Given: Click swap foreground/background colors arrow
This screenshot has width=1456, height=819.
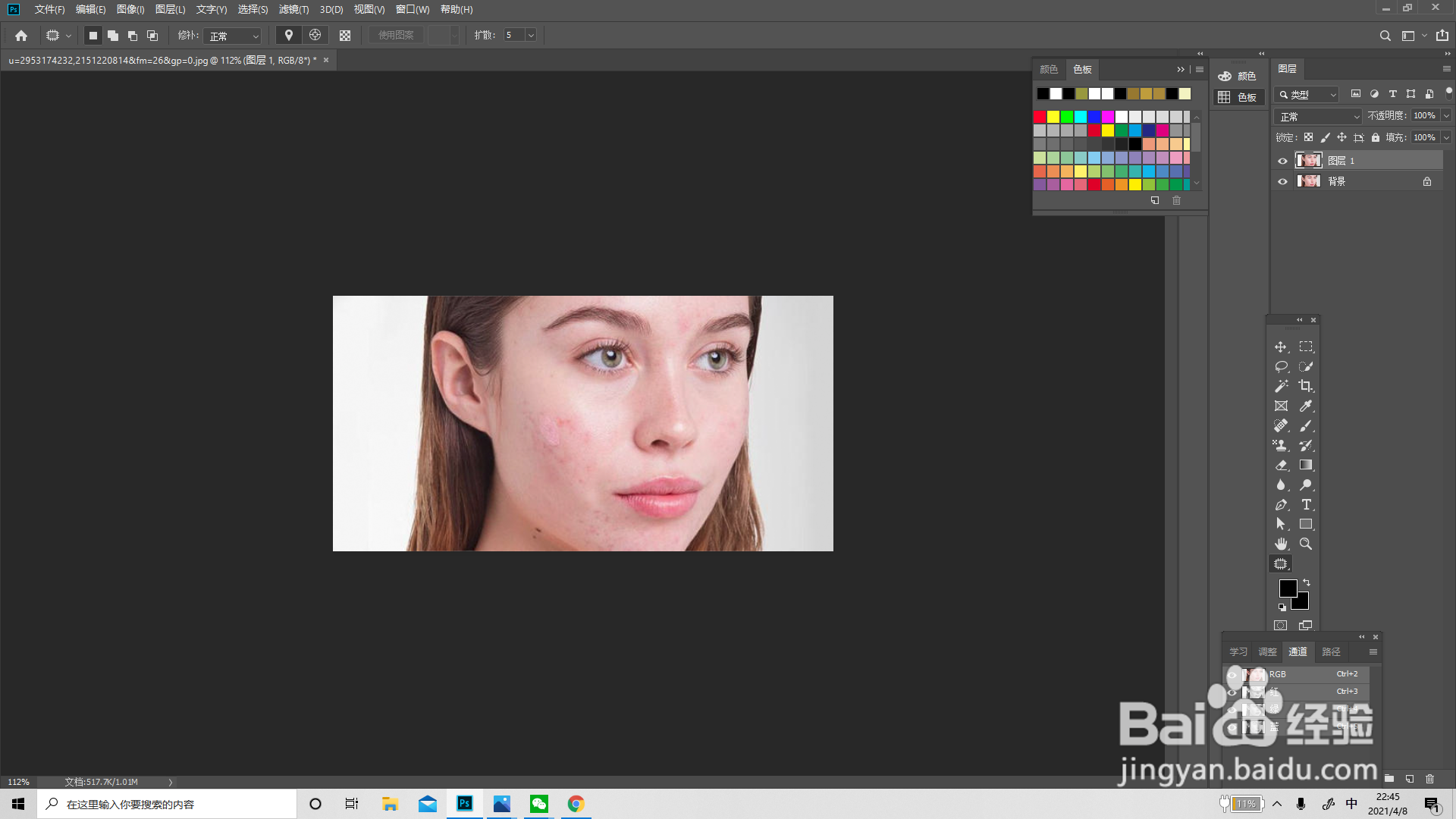Looking at the screenshot, I should [x=1307, y=582].
